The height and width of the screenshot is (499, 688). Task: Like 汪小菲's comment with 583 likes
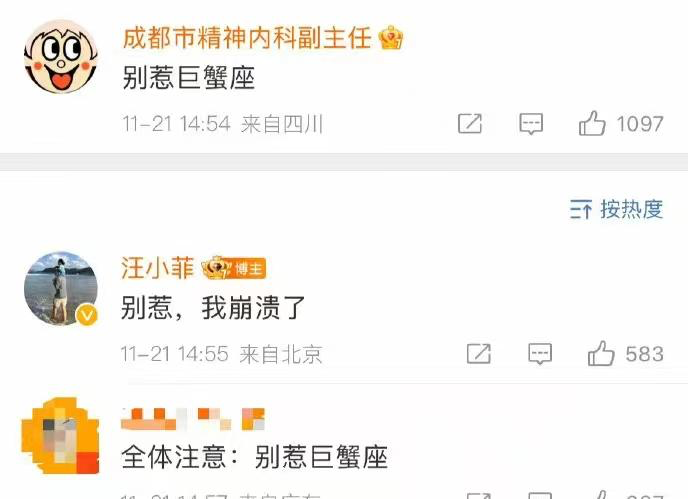(x=601, y=353)
